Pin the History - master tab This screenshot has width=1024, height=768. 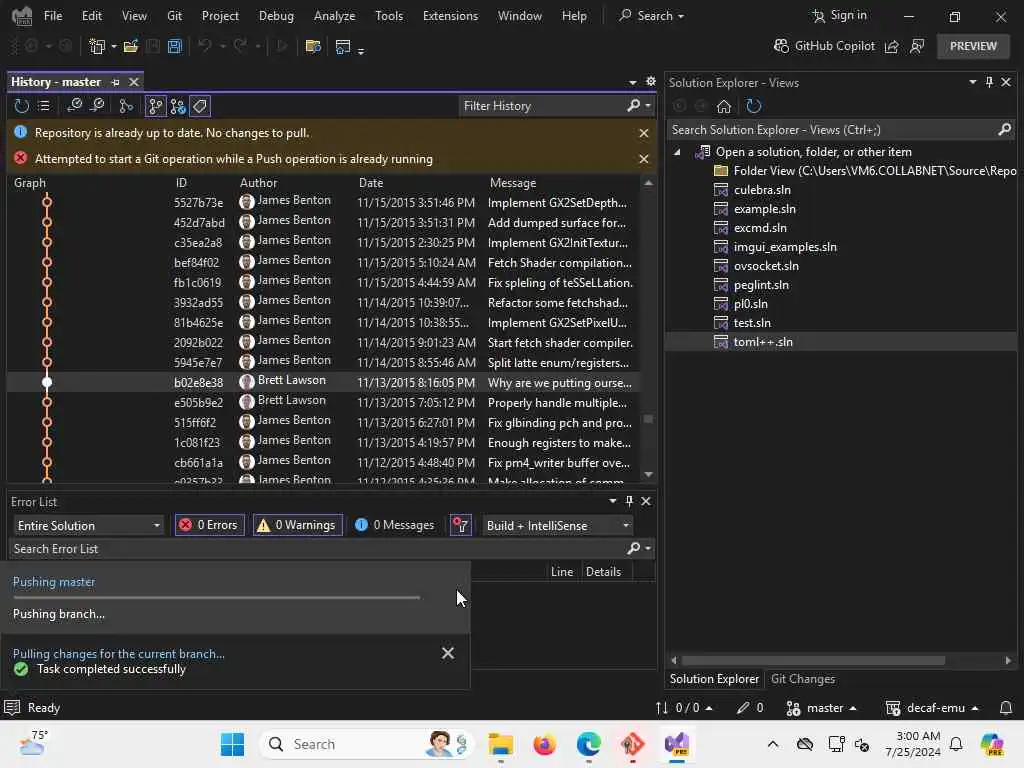pos(116,82)
